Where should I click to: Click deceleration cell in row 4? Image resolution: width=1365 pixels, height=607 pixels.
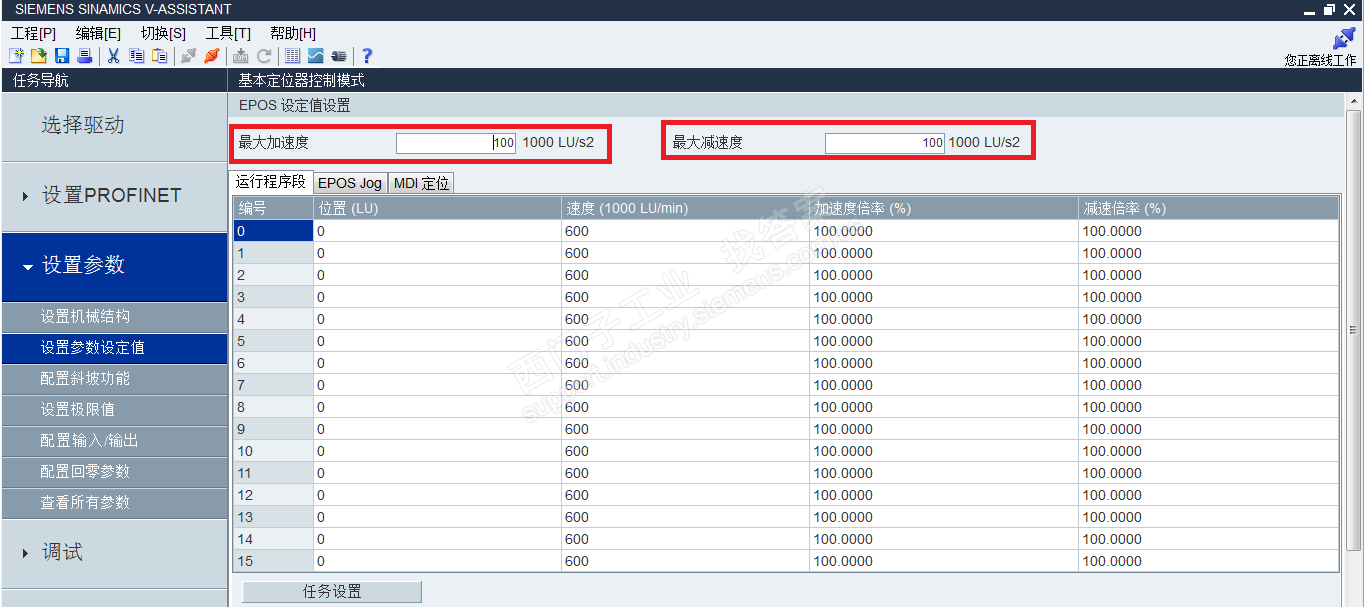click(x=1208, y=319)
